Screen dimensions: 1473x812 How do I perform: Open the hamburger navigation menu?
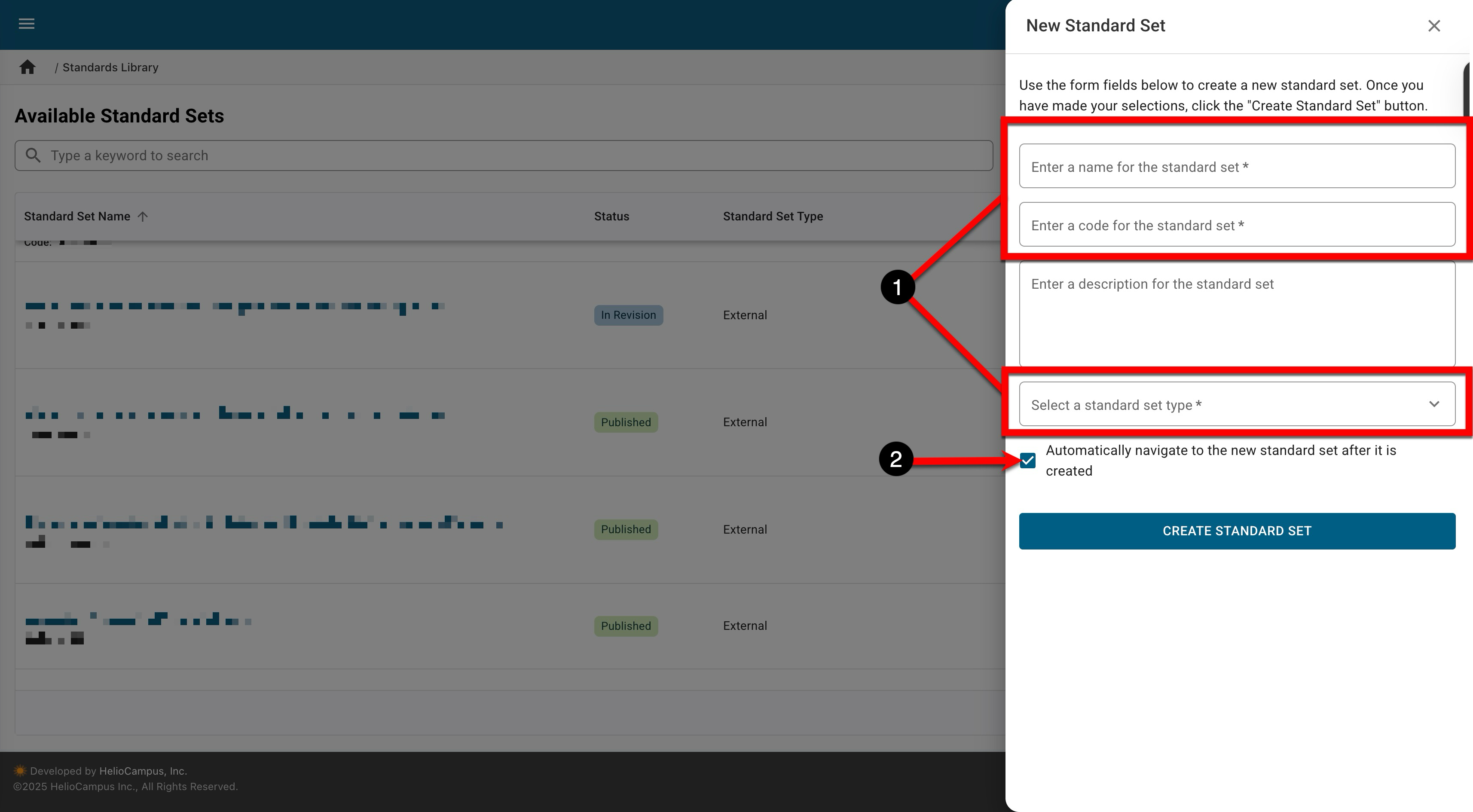26,24
